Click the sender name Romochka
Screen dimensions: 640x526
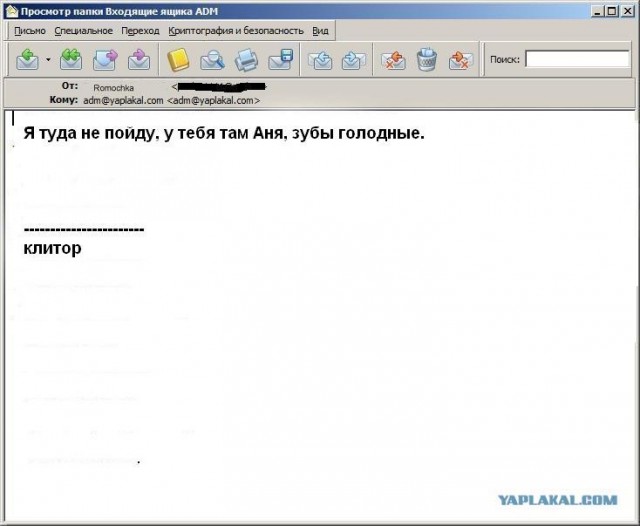click(113, 88)
